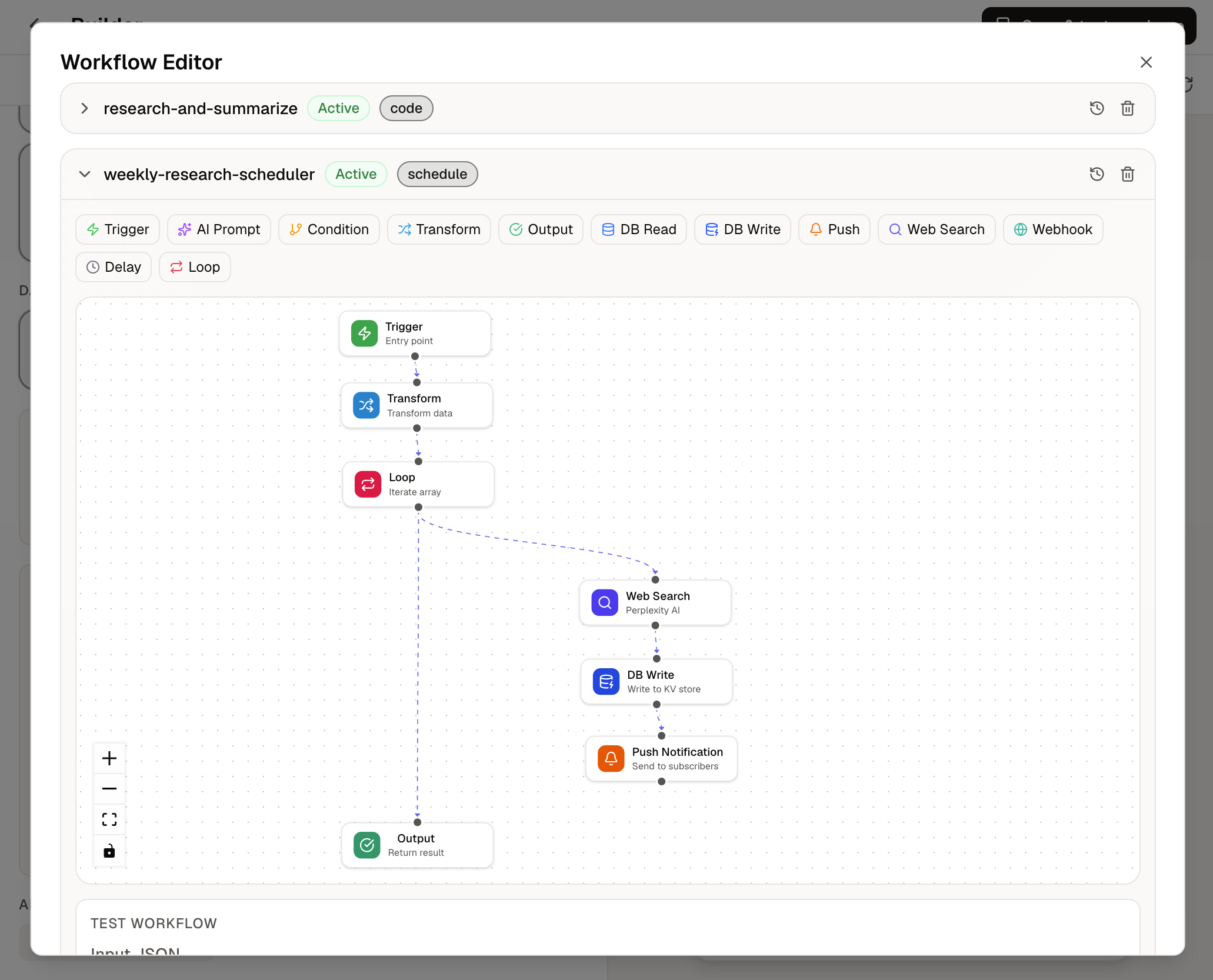Open the TEST WORKFLOW section
The image size is (1213, 980).
click(154, 923)
